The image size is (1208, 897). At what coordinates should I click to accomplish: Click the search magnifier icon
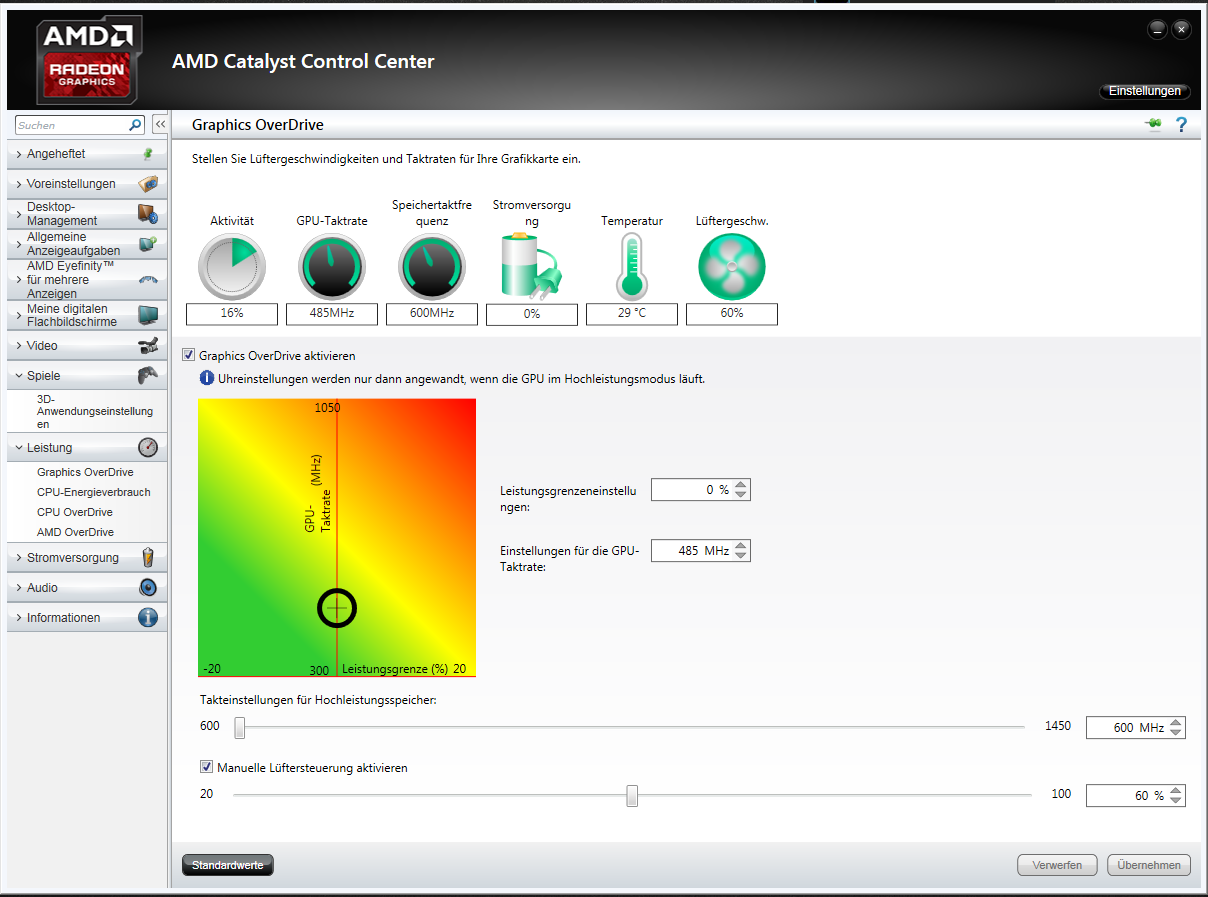point(136,125)
